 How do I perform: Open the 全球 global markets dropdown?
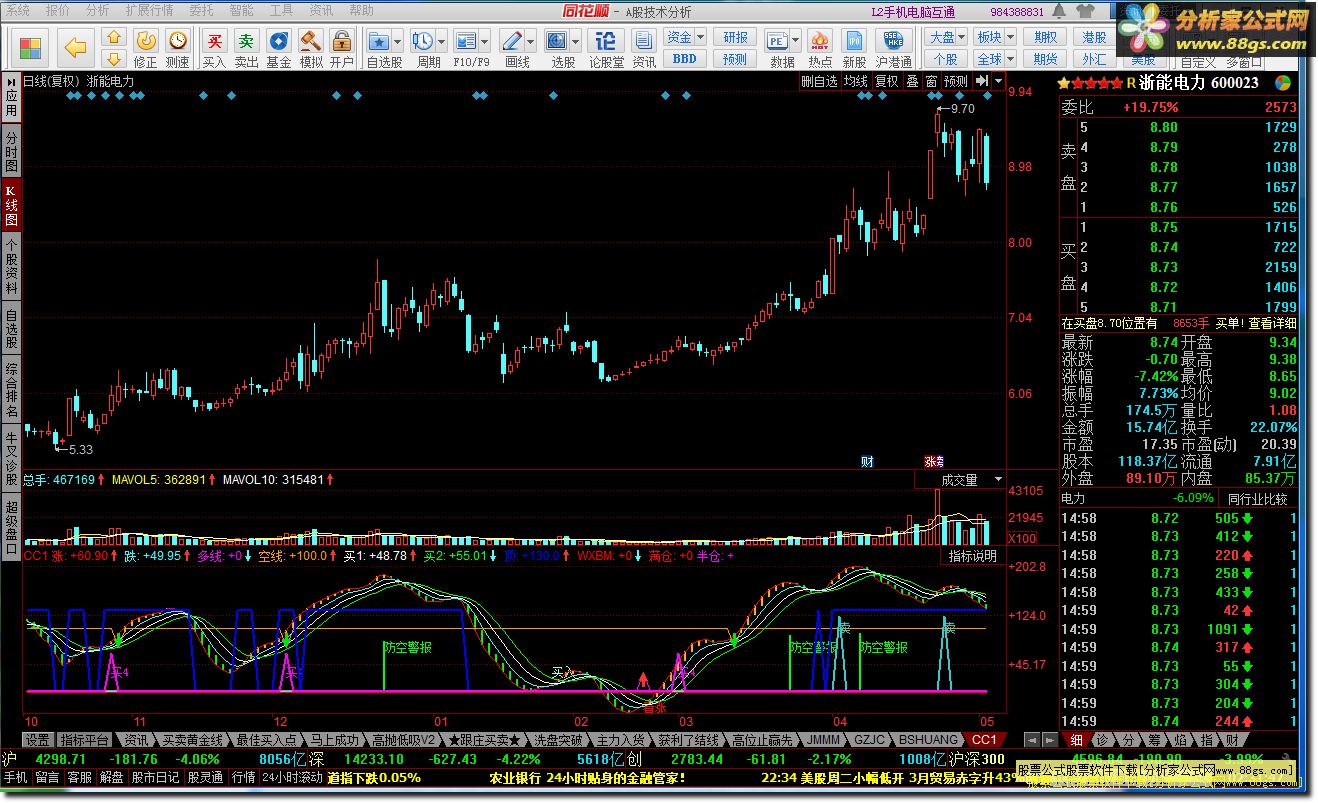click(x=994, y=59)
